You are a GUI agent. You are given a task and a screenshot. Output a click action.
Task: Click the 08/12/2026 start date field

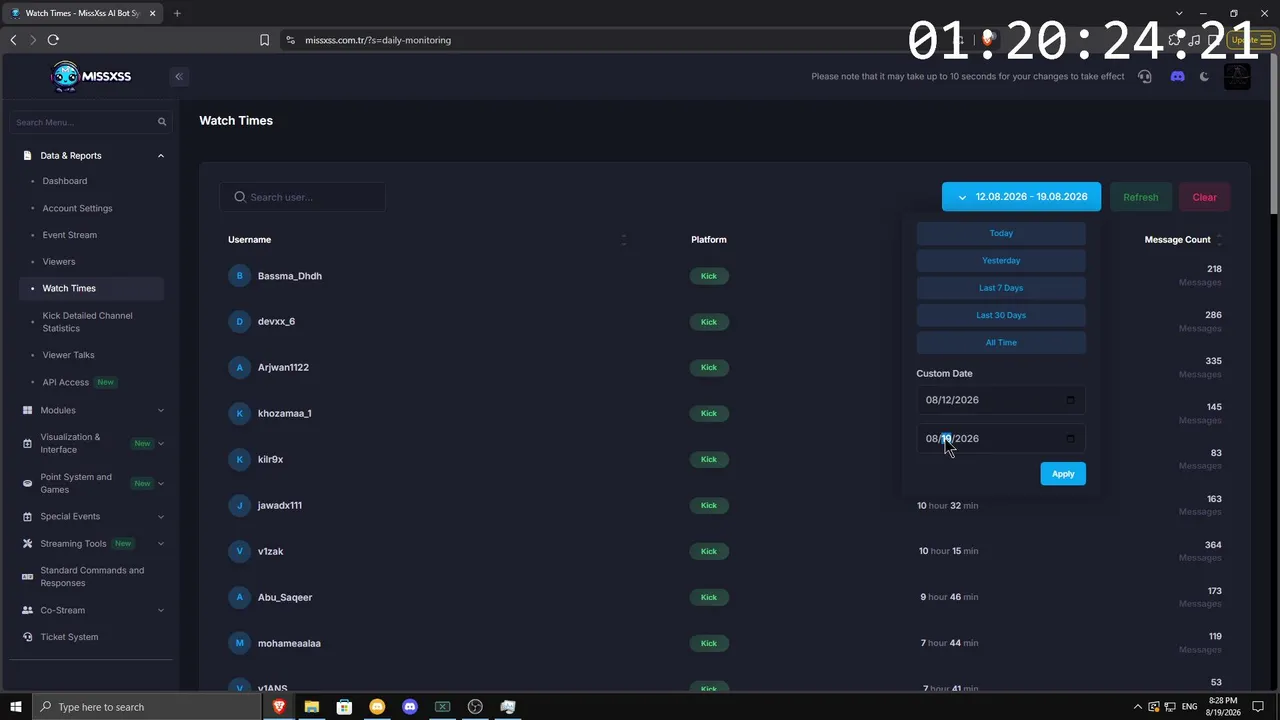(x=1001, y=400)
